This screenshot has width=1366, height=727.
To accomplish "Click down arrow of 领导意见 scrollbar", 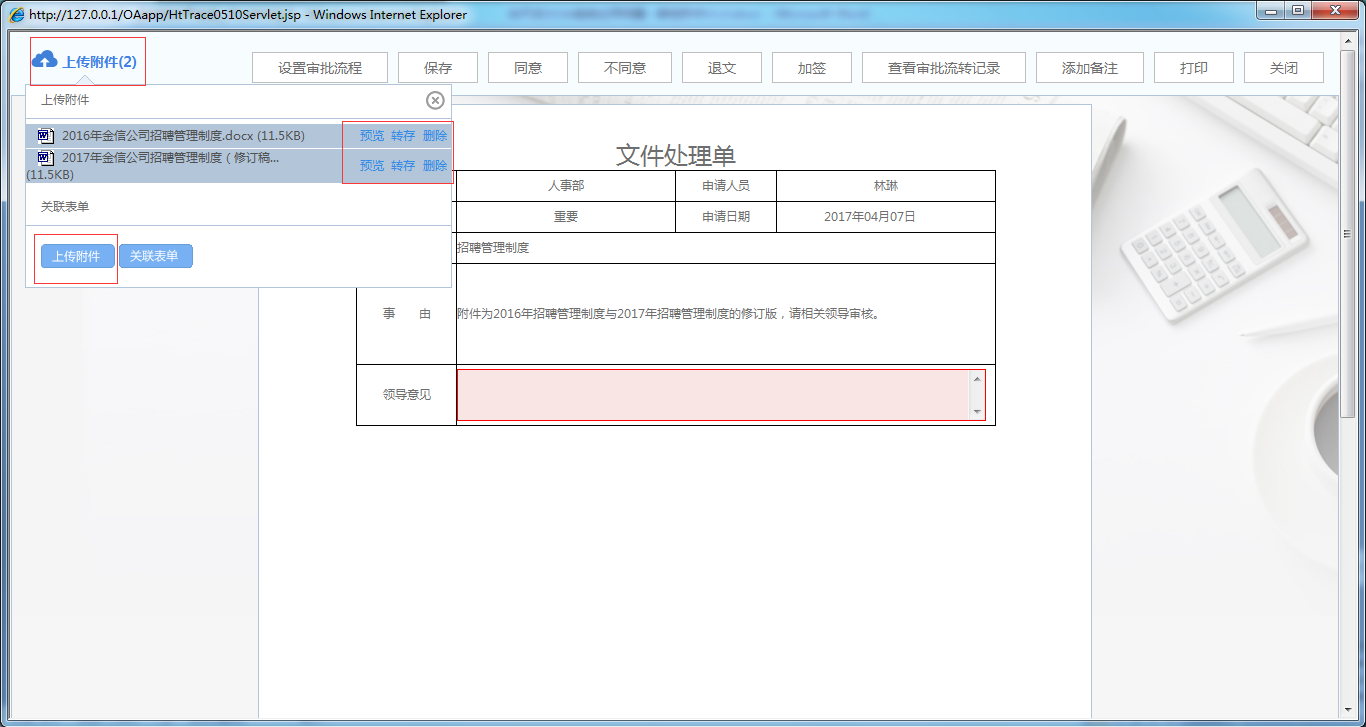I will (977, 412).
